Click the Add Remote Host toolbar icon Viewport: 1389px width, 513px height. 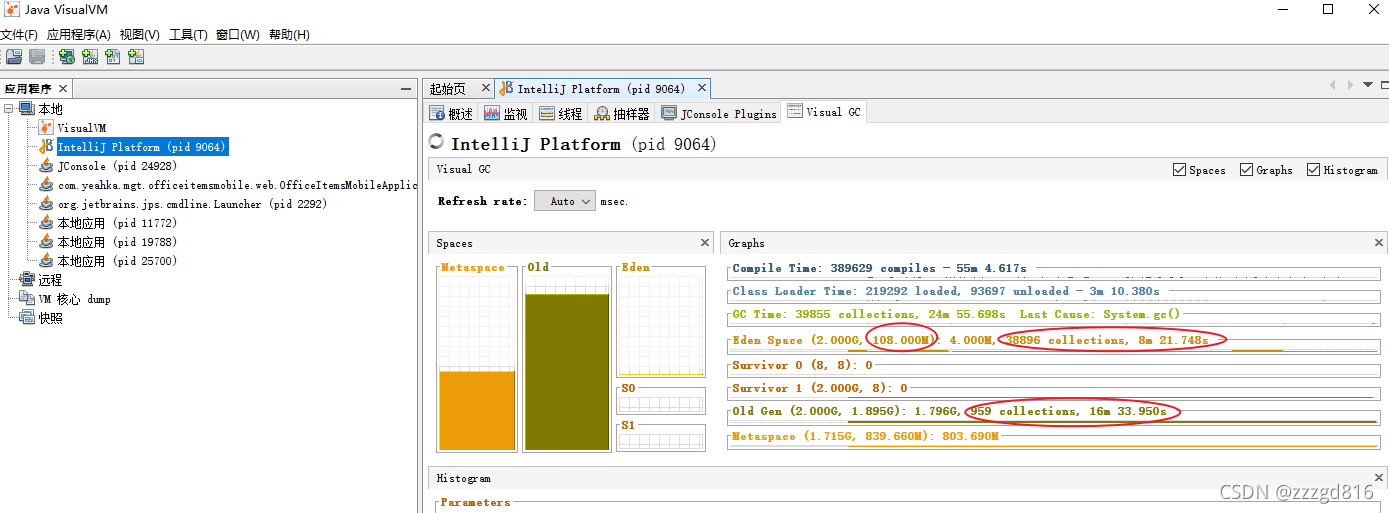point(67,57)
